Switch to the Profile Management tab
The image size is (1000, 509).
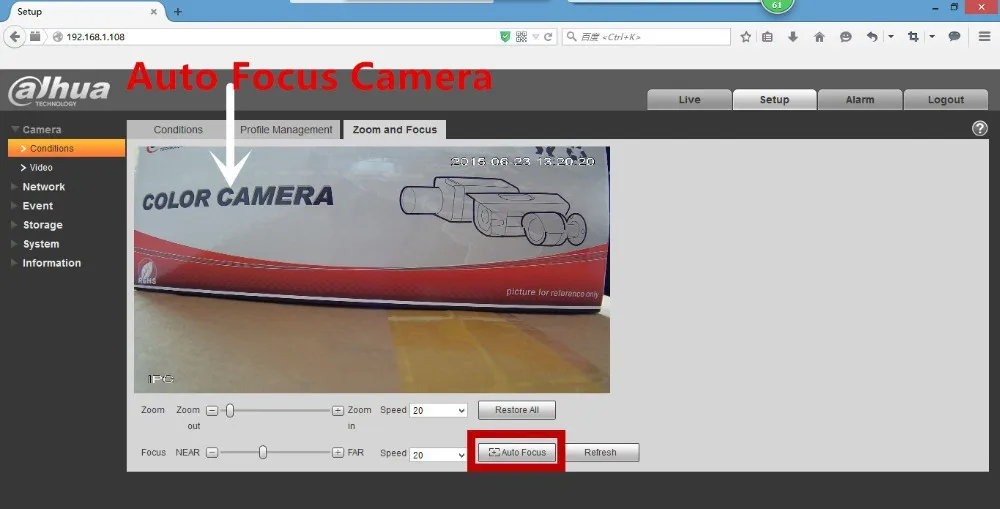286,129
